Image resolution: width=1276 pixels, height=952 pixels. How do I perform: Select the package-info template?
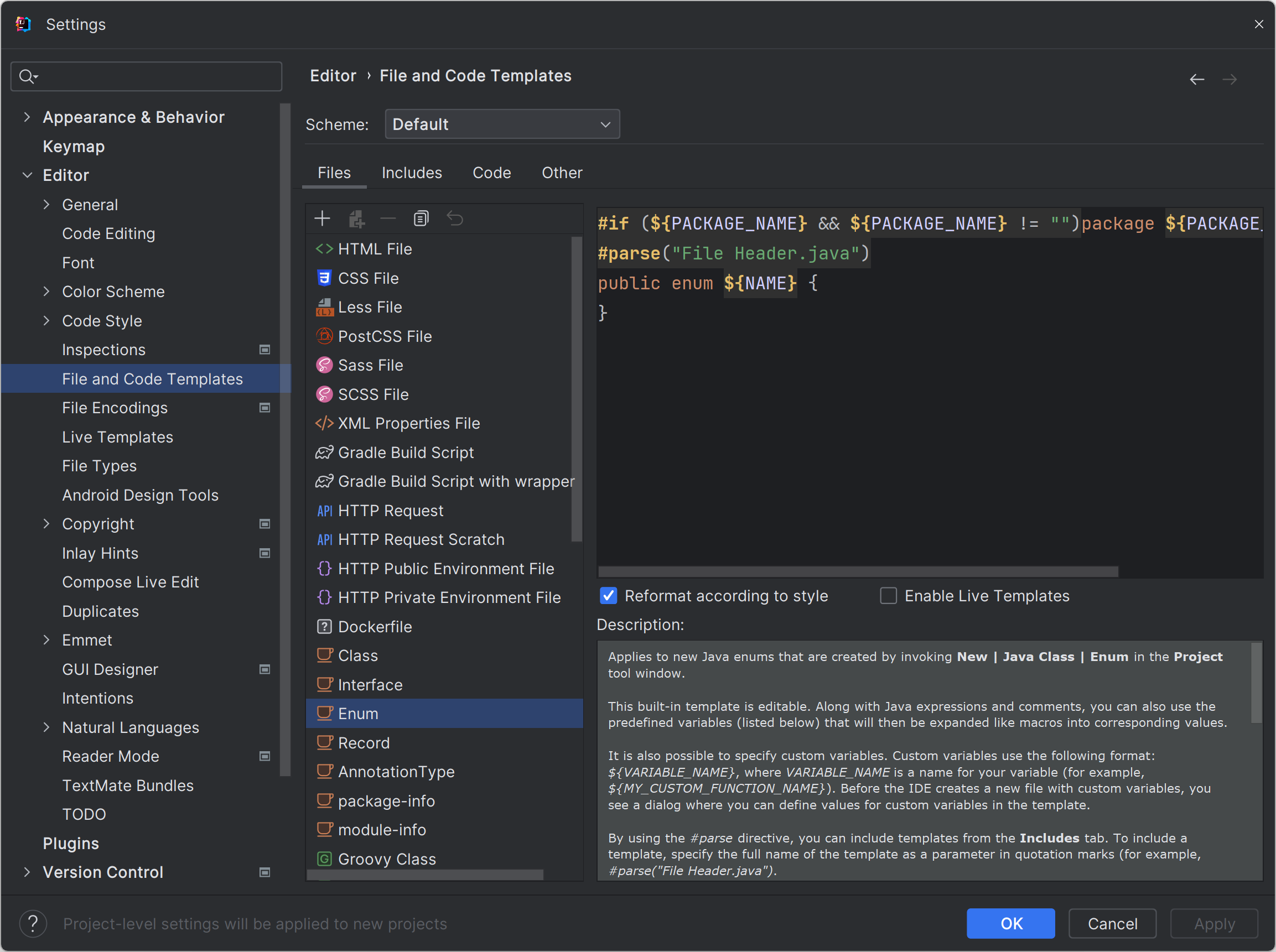point(444,800)
